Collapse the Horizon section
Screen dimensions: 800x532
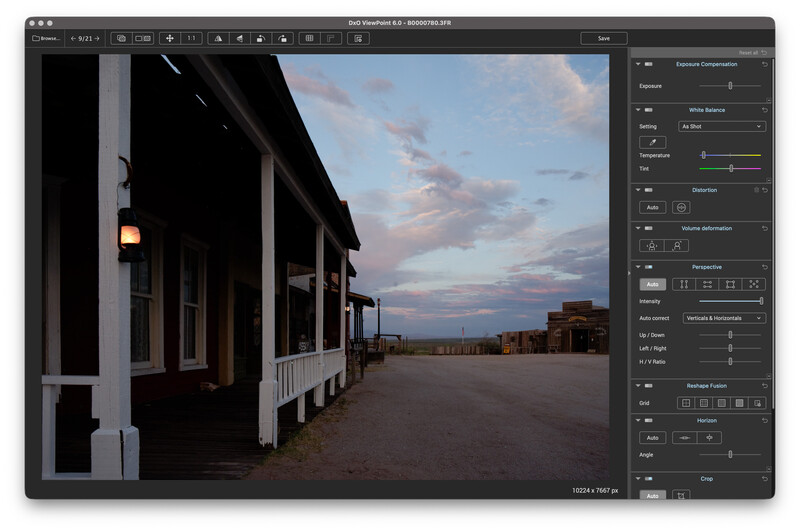[x=638, y=420]
